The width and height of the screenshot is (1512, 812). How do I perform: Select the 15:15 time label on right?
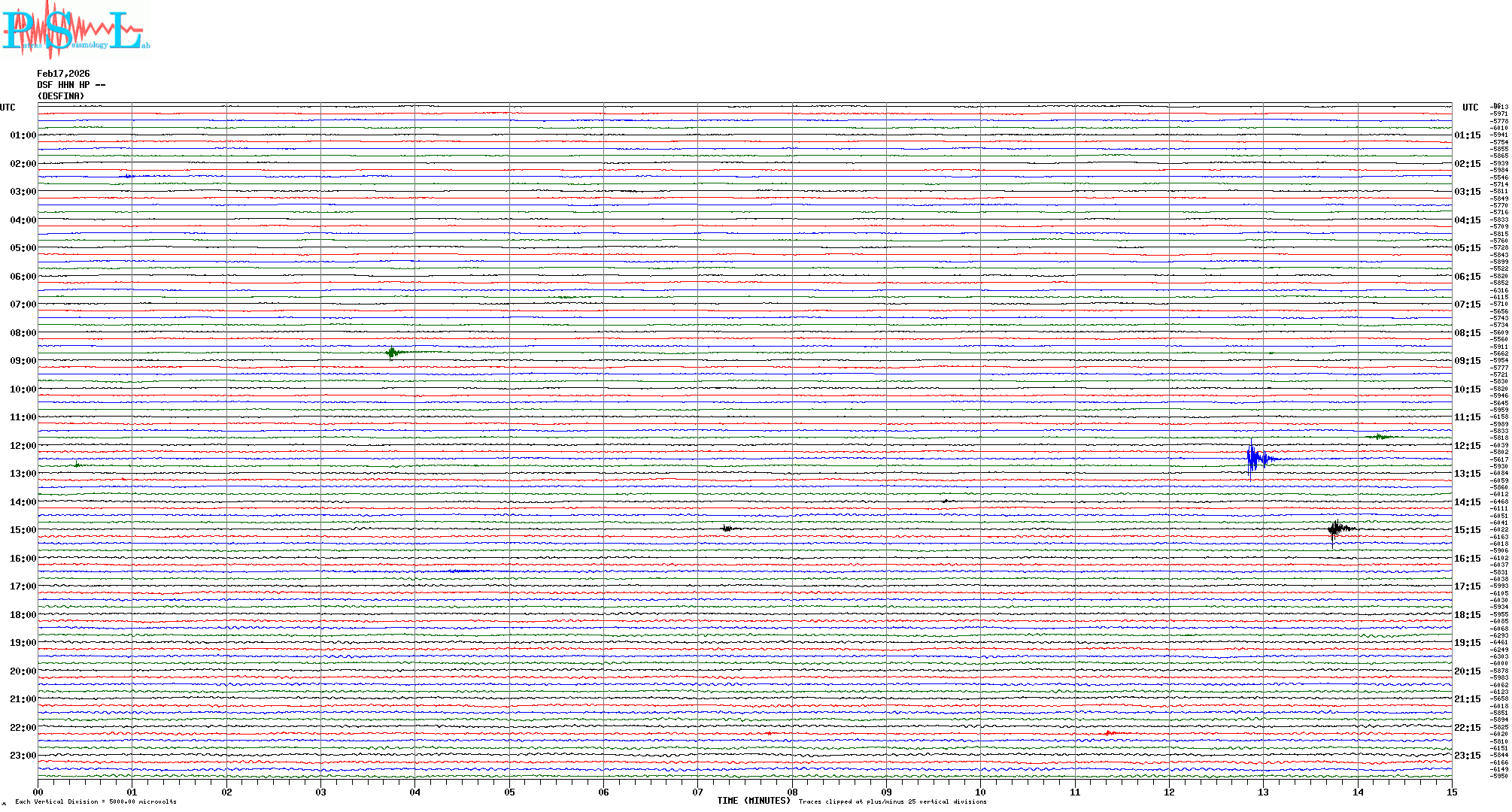tap(1467, 530)
